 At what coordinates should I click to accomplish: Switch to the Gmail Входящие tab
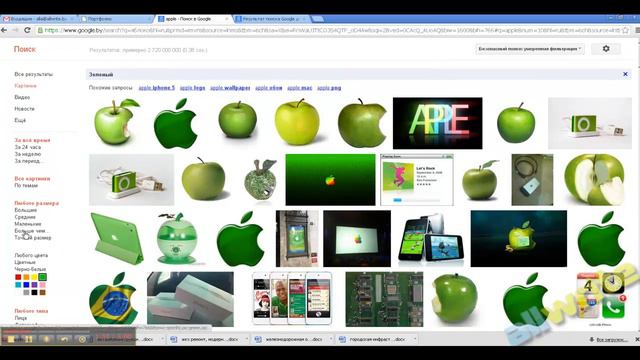(38, 19)
